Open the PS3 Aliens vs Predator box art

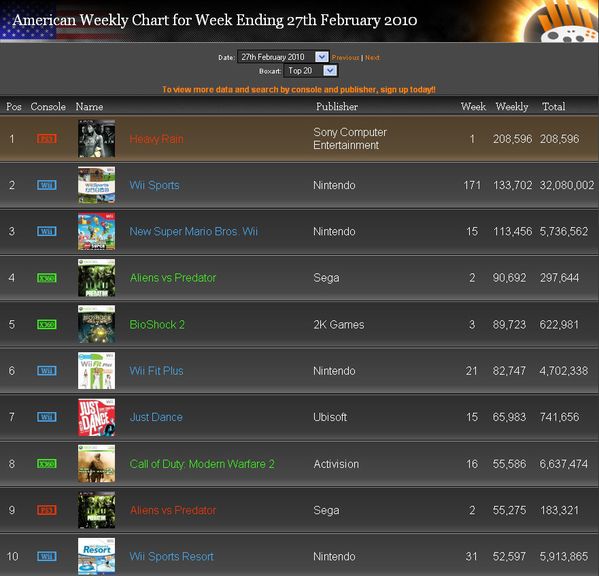point(96,510)
